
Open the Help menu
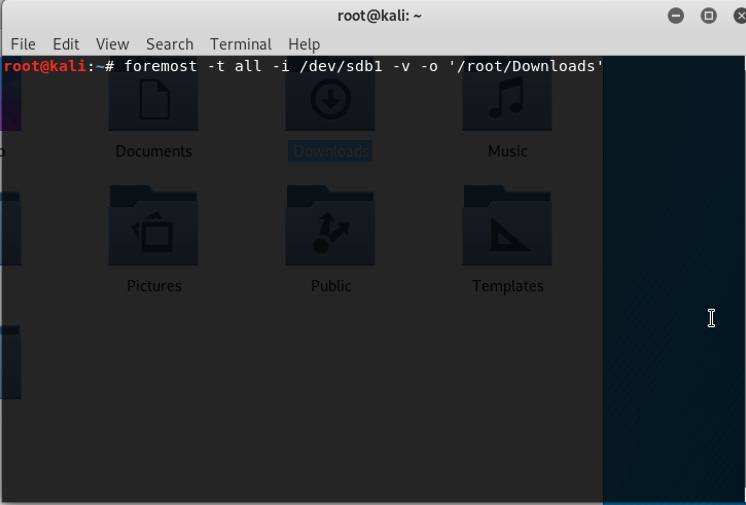click(304, 44)
